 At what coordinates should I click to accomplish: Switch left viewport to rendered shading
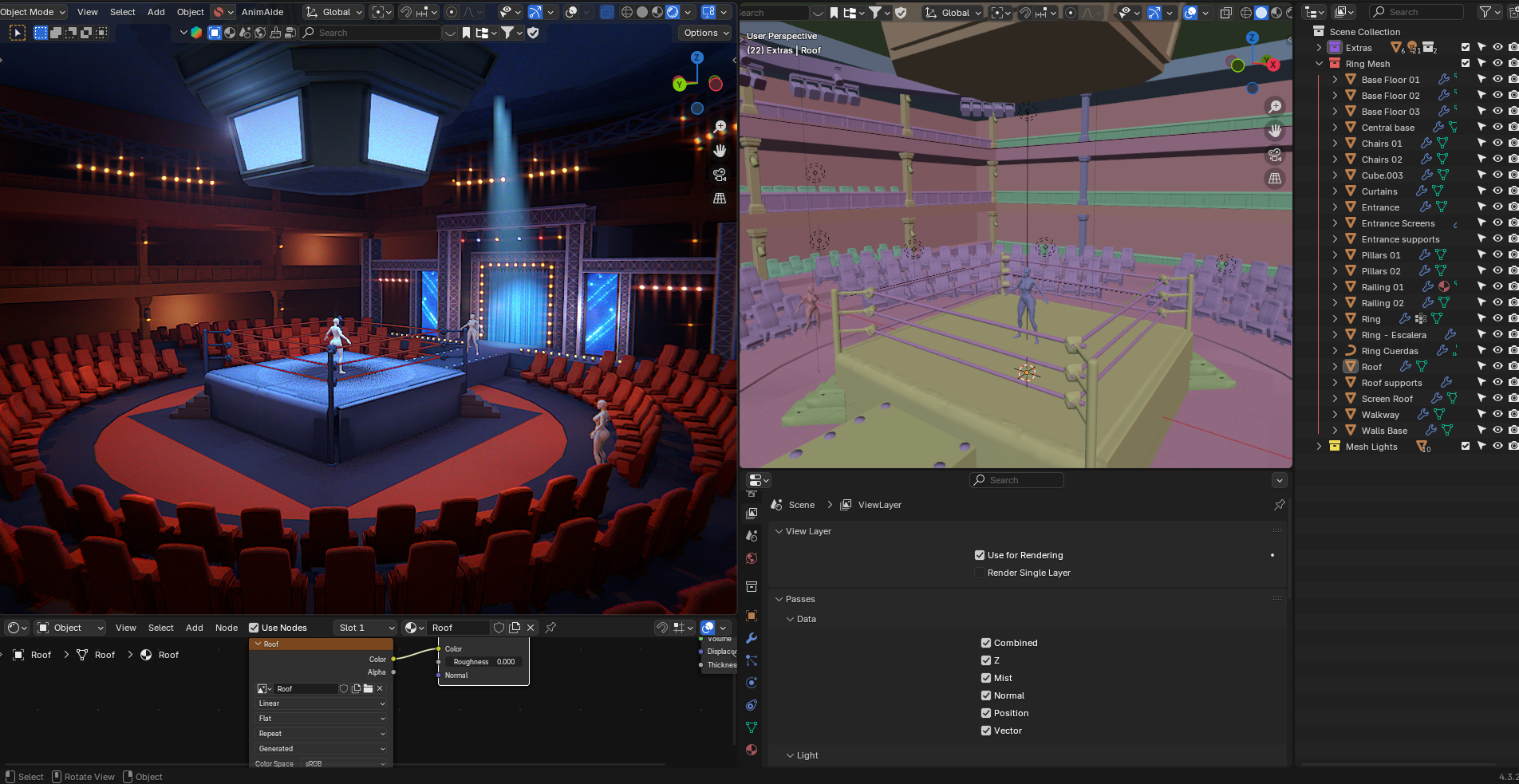coord(673,12)
